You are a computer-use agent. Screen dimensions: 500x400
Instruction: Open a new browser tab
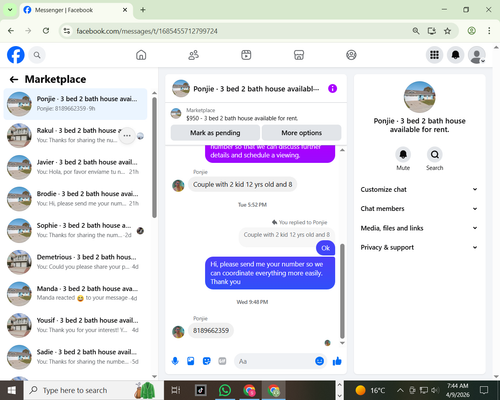[143, 10]
